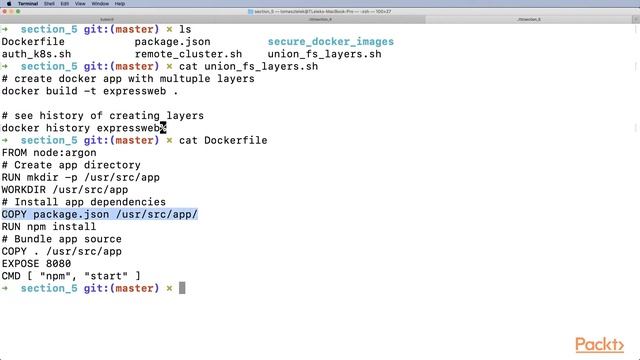Open the Terminal application menu
Screen dimensions: 640x360
click(x=28, y=4)
